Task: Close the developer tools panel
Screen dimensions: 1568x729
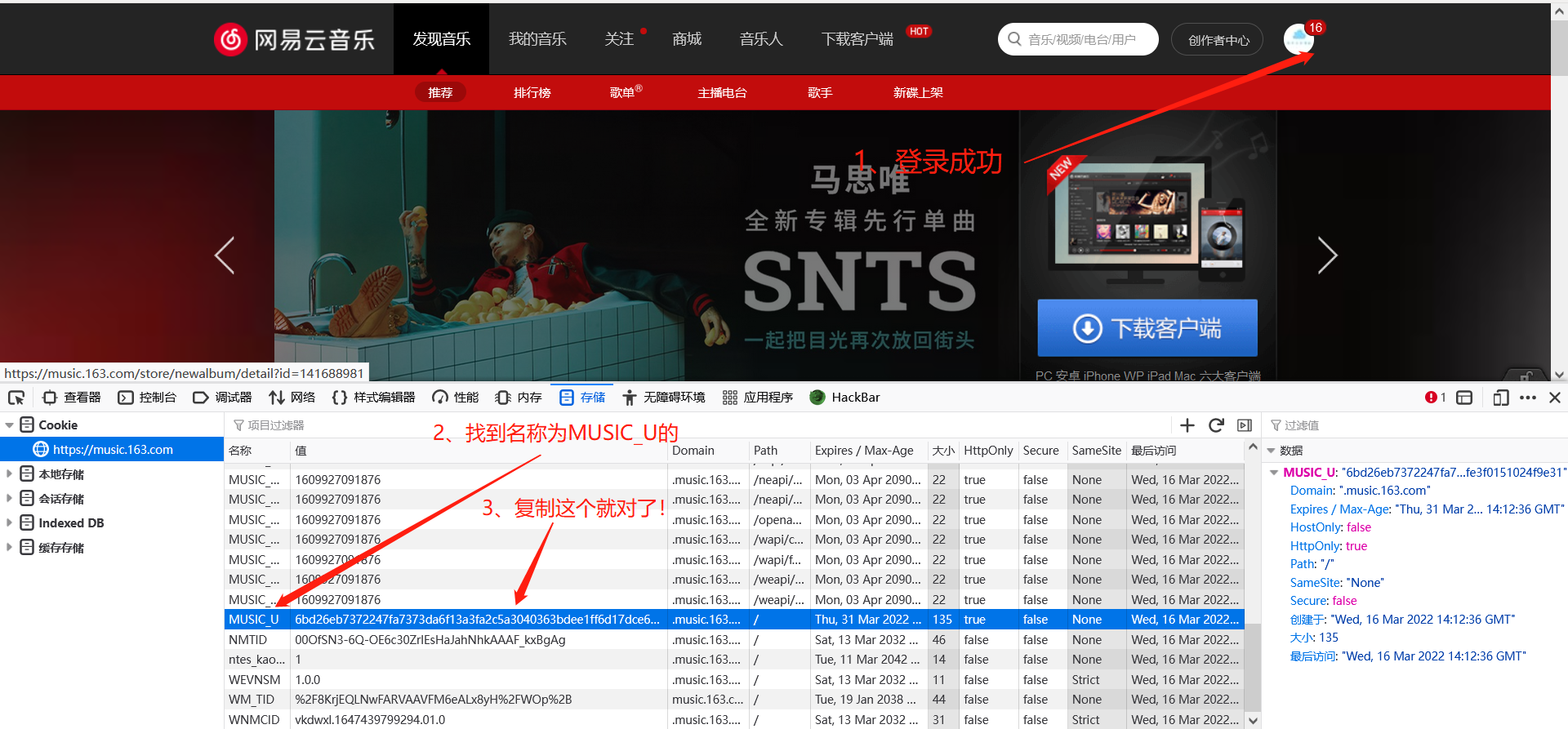Action: [1555, 398]
